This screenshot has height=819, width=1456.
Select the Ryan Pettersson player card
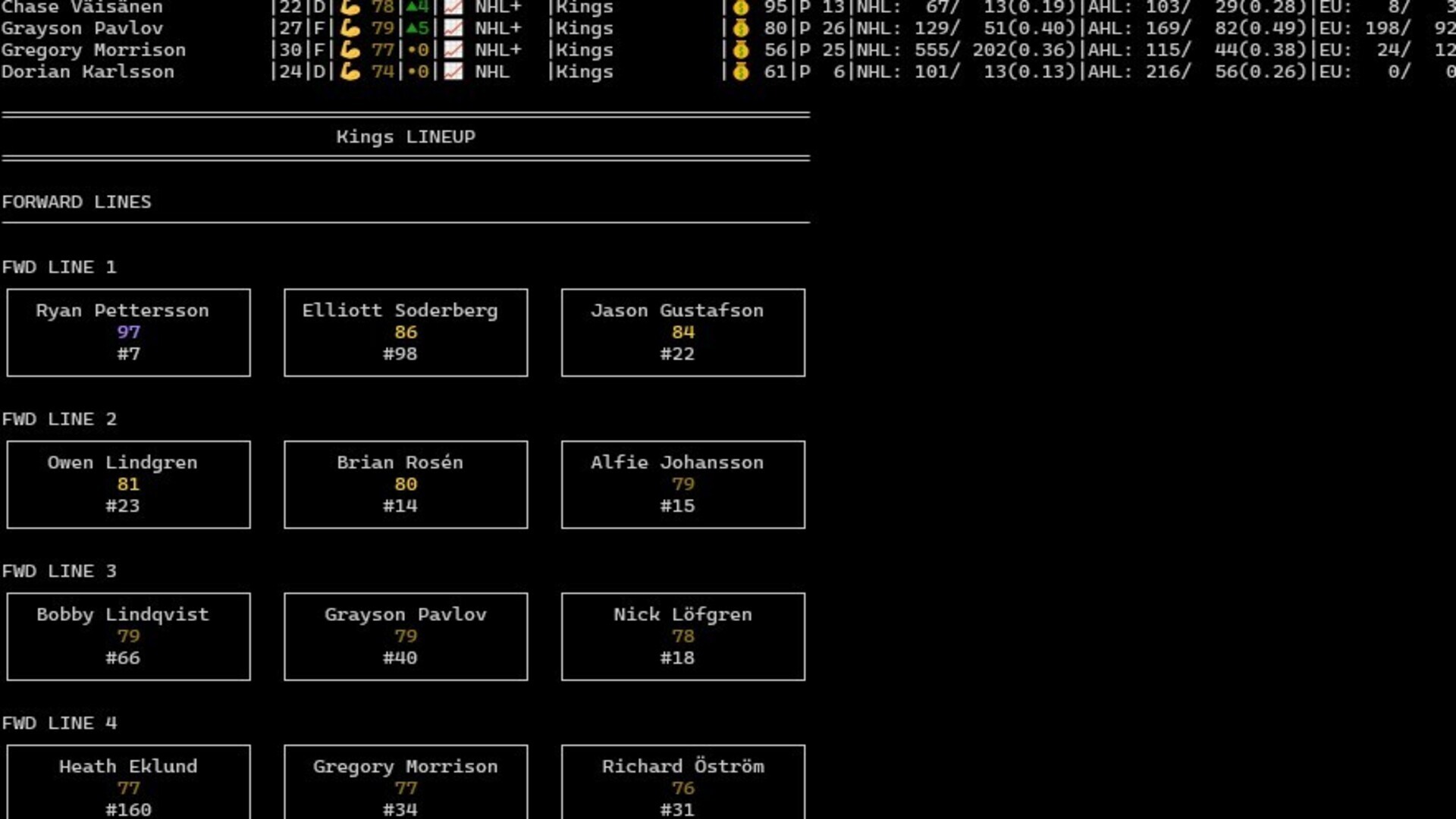(x=128, y=332)
